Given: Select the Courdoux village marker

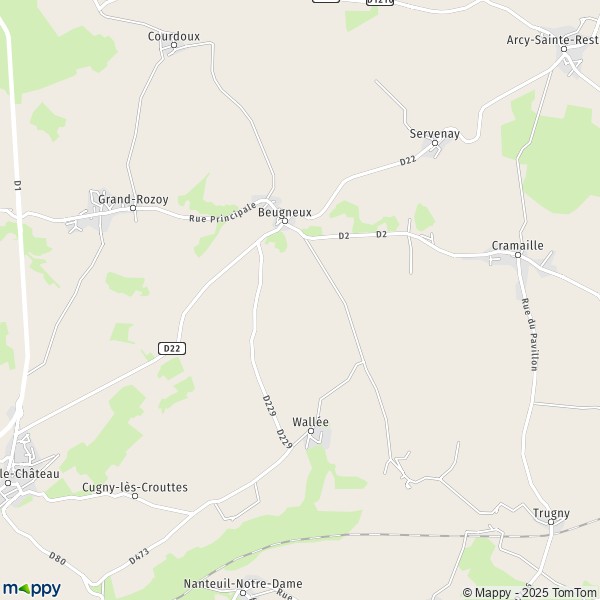Looking at the screenshot, I should tap(174, 45).
